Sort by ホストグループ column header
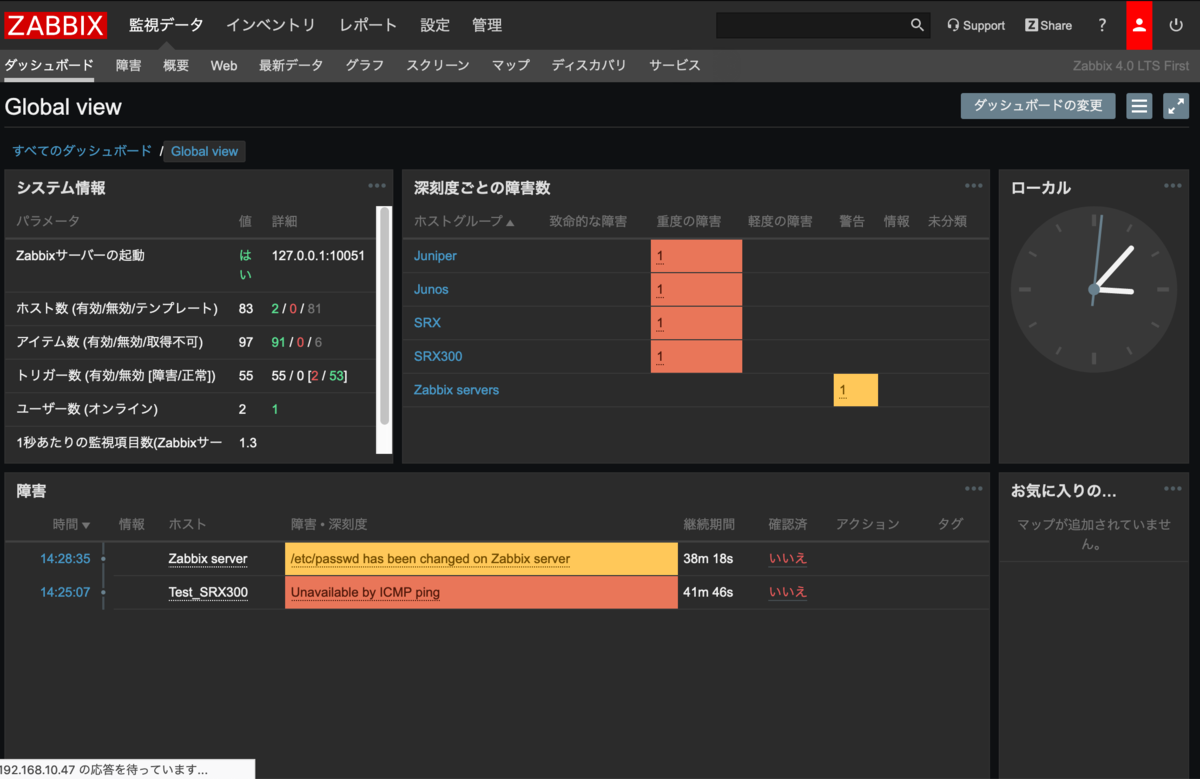This screenshot has height=779, width=1200. point(464,221)
